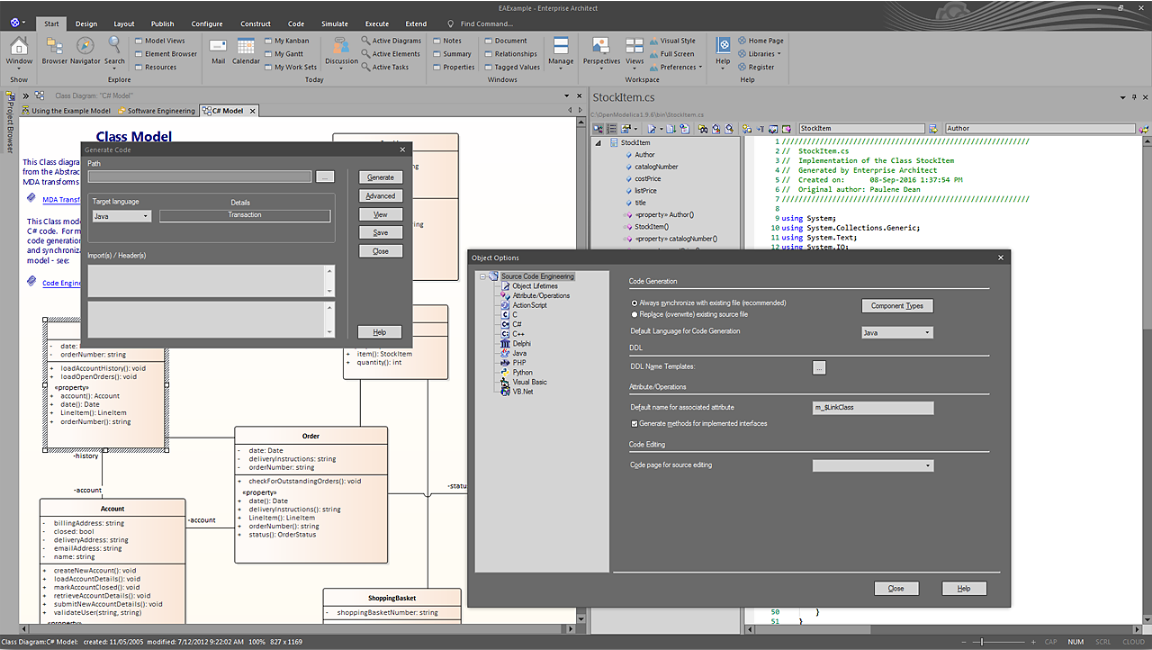Click the icon right of the Author field
The image size is (1152, 650).
tap(1143, 129)
